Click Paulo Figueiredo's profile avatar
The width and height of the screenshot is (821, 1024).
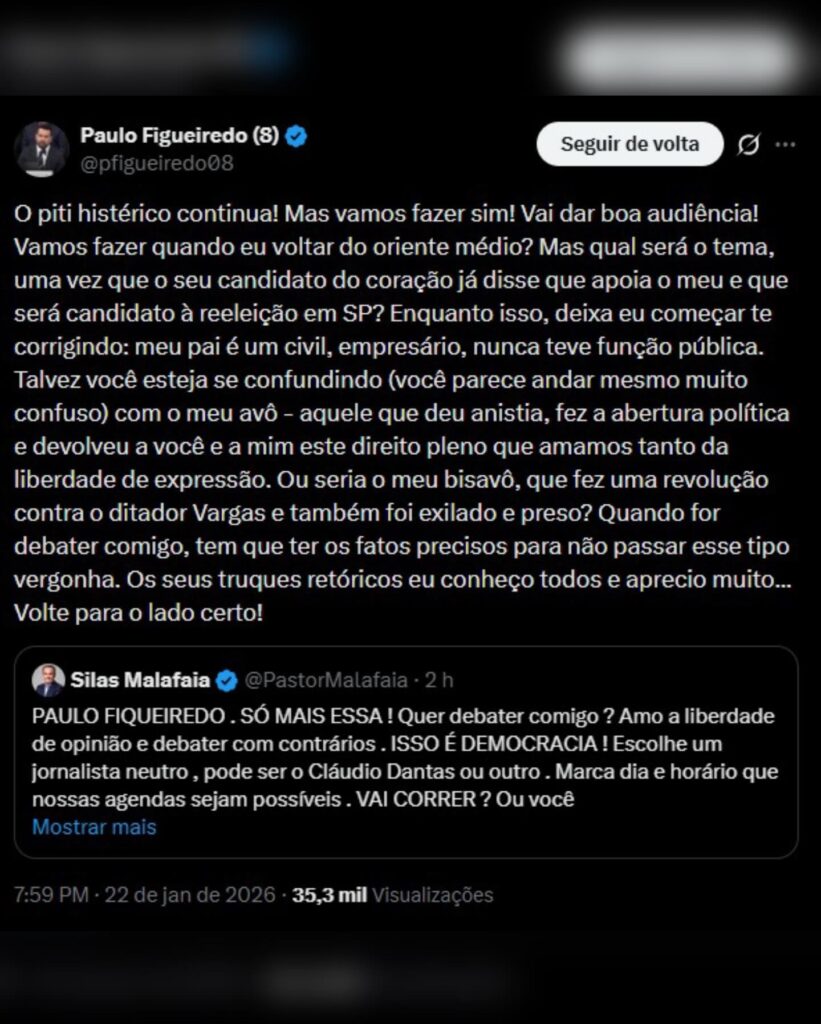41,149
